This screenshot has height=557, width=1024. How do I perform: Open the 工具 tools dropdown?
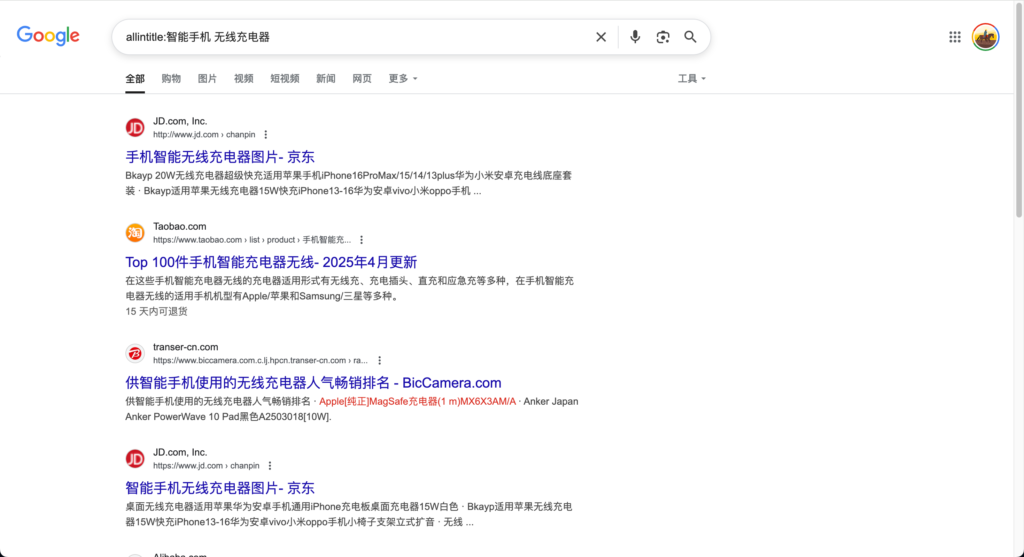(x=692, y=78)
